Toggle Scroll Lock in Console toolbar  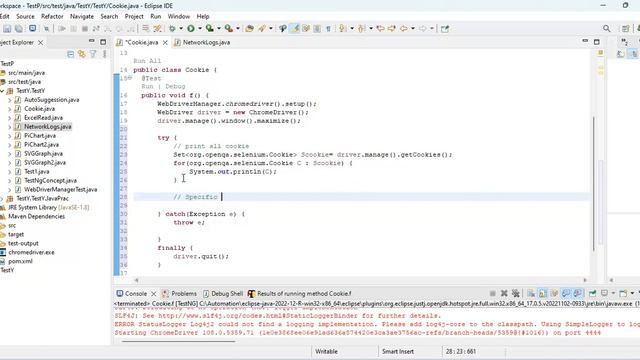(x=542, y=293)
